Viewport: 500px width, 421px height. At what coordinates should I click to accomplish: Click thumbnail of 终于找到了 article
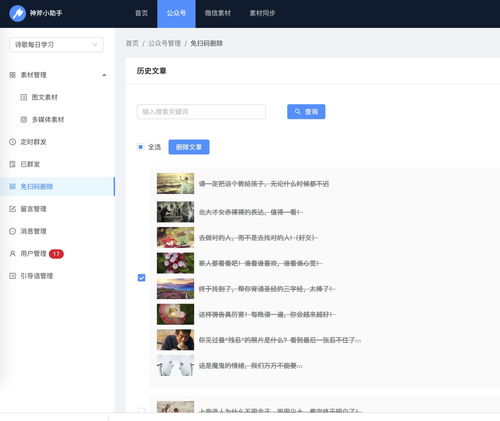click(175, 289)
